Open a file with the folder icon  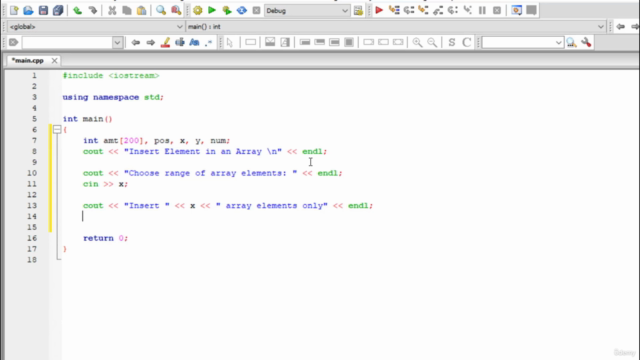(28, 10)
